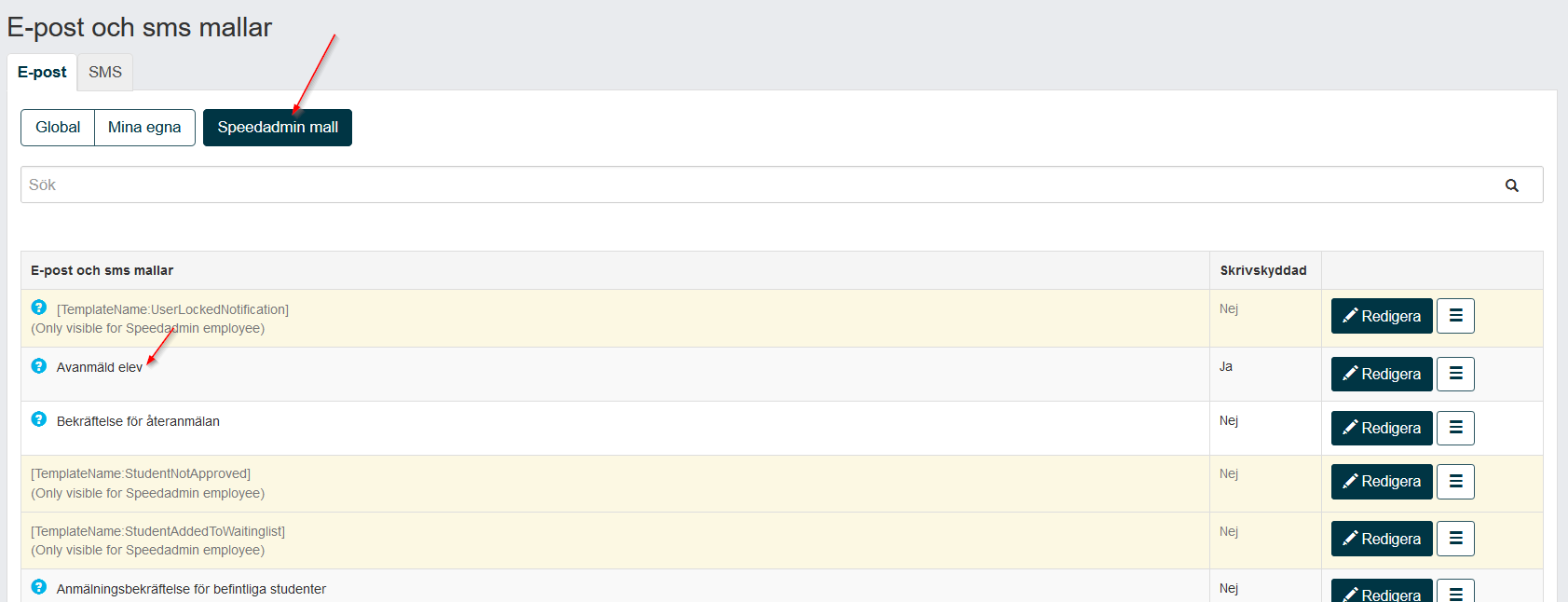Click help icon beside Anmälningsbekräftelse för befintliga studenter
The width and height of the screenshot is (1568, 602).
pyautogui.click(x=38, y=587)
